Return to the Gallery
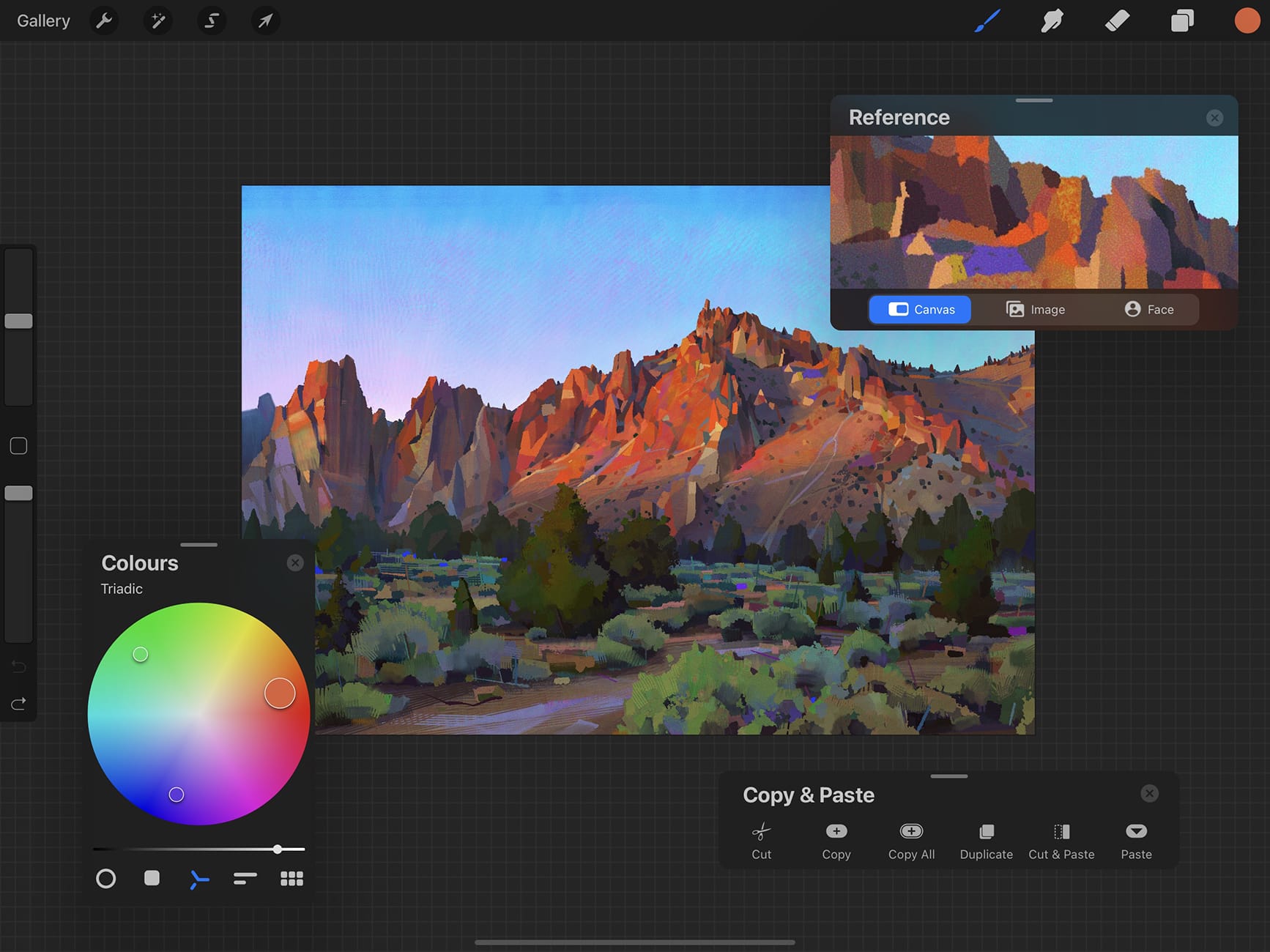The height and width of the screenshot is (952, 1270). [43, 21]
